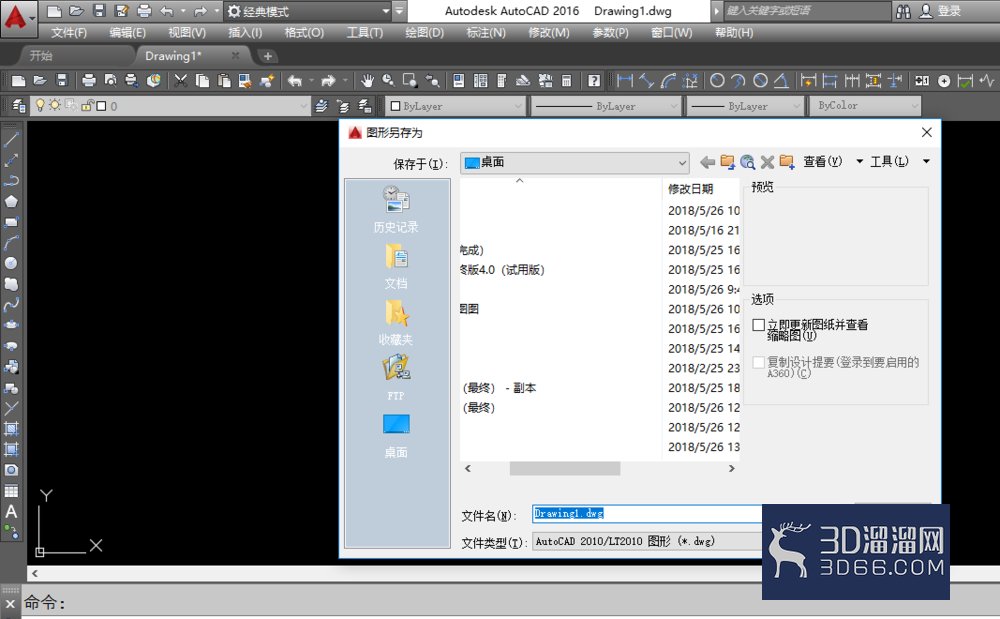Click the file list's scroll-right arrow
The image size is (1000, 619).
coord(732,469)
